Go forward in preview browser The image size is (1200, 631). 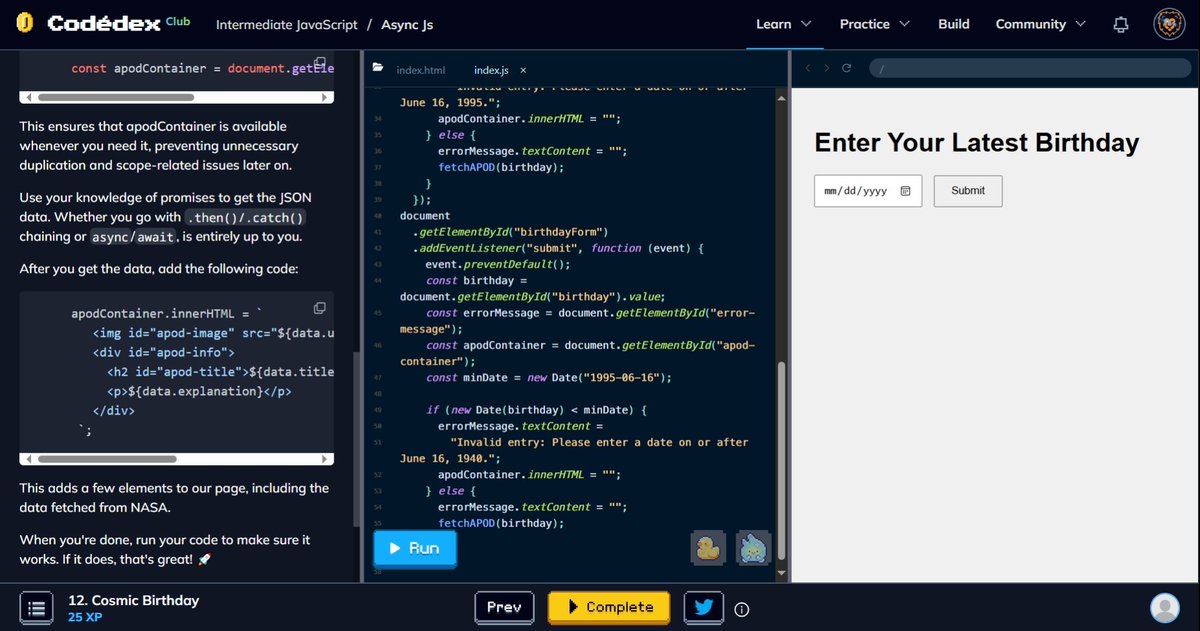click(827, 68)
